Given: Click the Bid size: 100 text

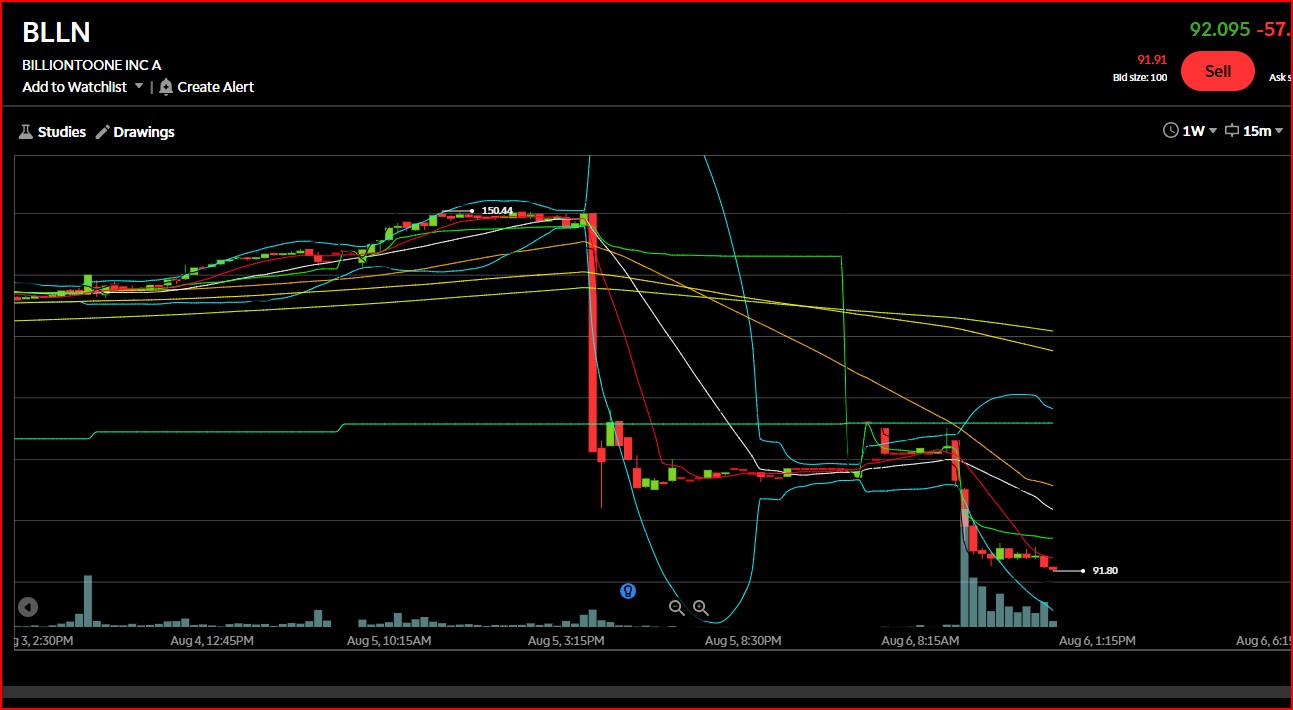Looking at the screenshot, I should 1140,77.
